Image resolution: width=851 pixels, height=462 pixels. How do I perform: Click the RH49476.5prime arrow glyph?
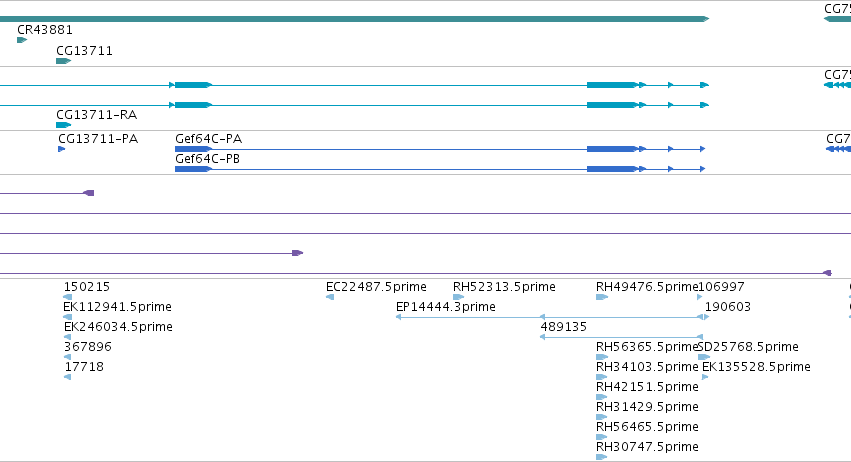(602, 297)
